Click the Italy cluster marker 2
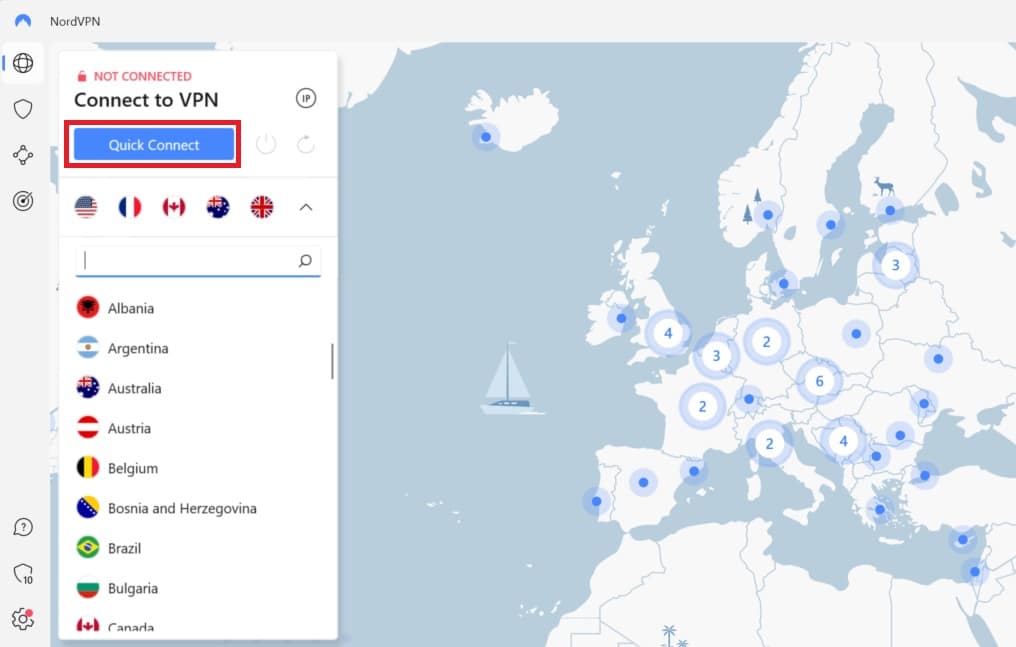1016x647 pixels. click(769, 444)
